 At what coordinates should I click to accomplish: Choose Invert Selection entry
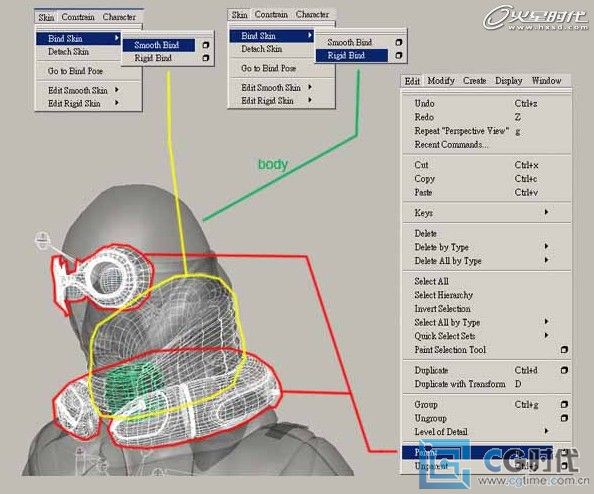point(442,308)
